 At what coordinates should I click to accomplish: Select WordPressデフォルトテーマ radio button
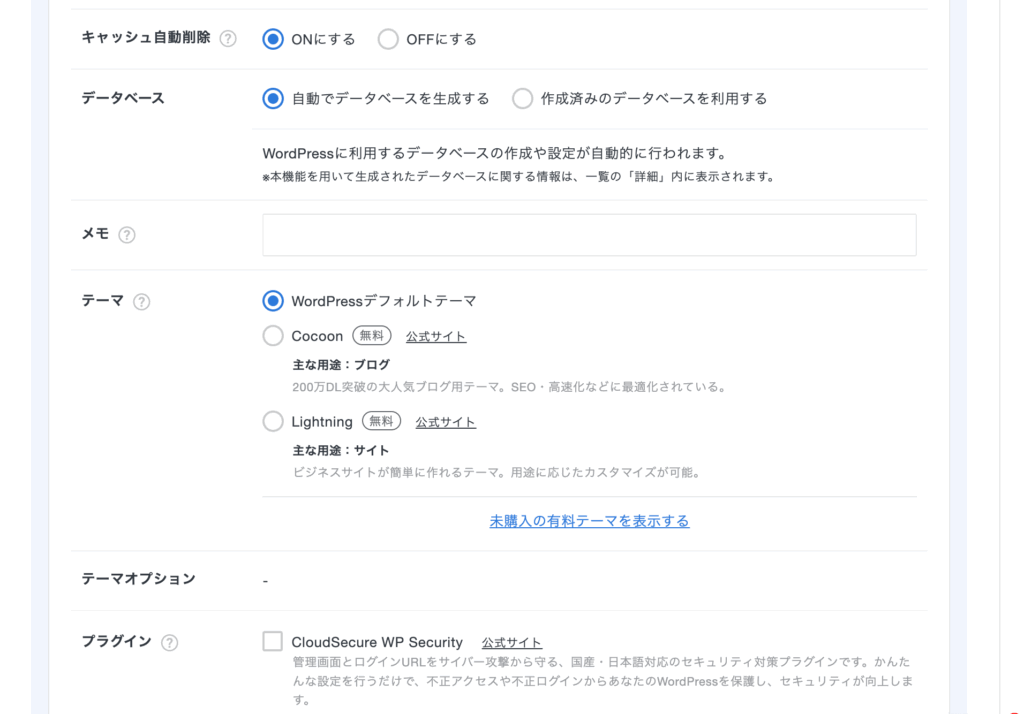273,301
